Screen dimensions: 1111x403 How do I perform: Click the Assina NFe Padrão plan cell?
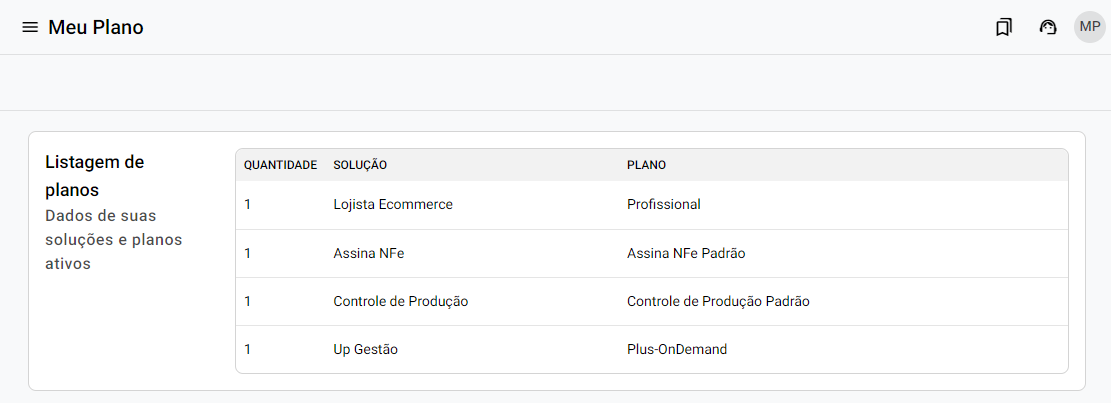686,254
